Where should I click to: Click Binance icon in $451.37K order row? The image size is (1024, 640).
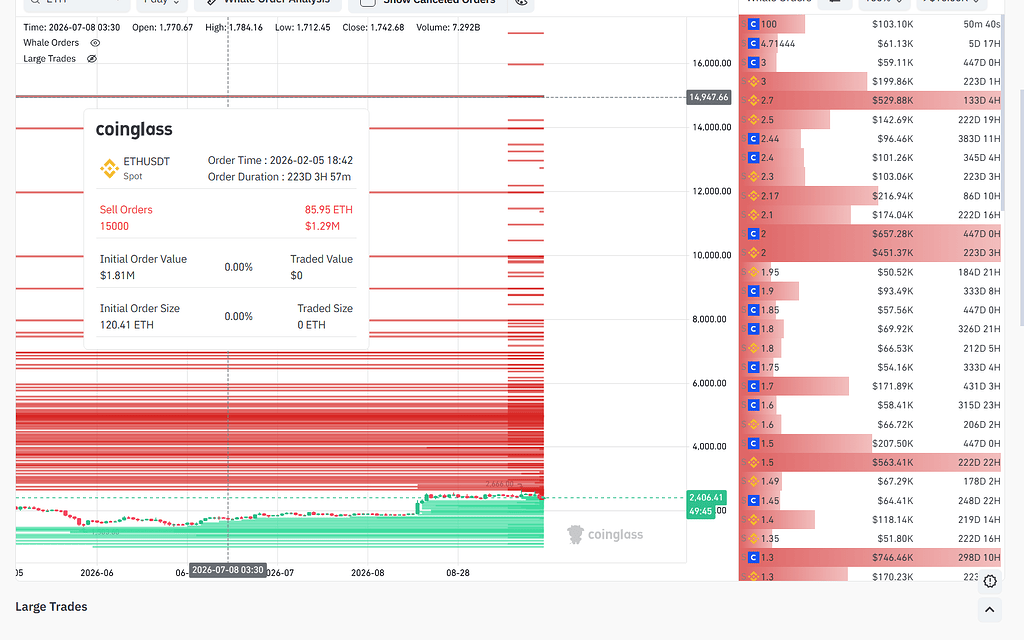tap(753, 253)
